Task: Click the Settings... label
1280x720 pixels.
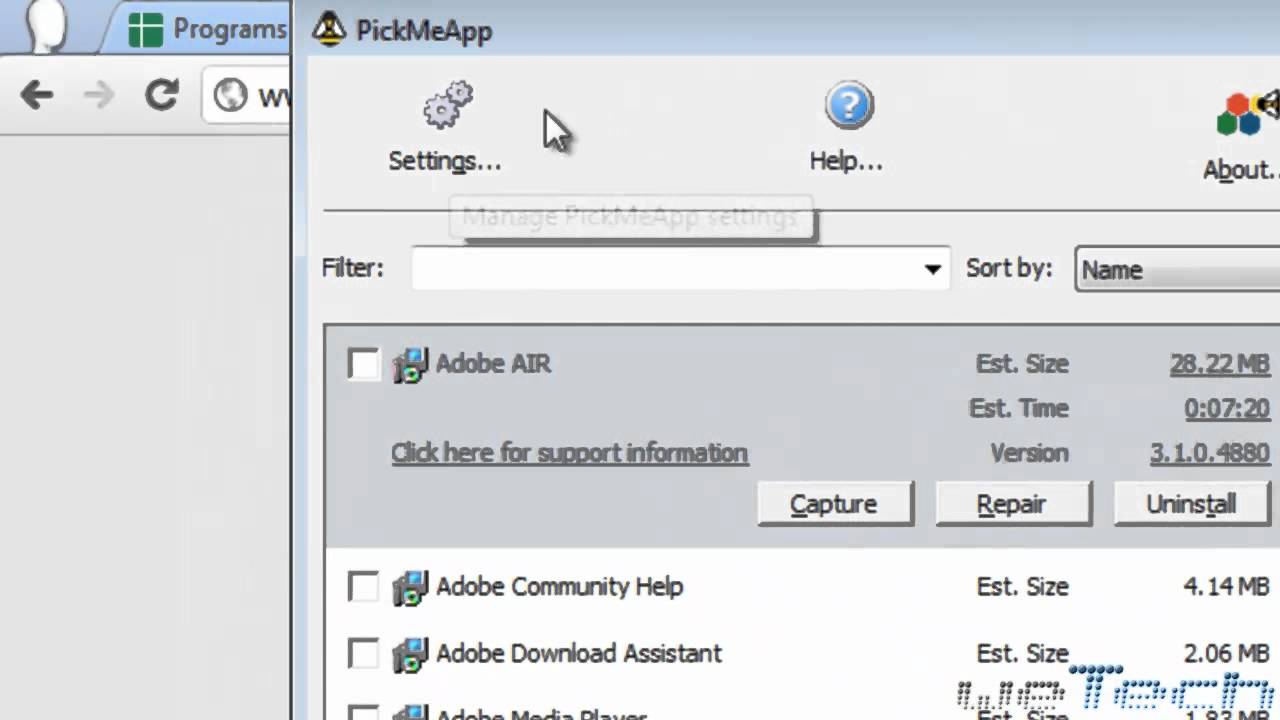Action: [444, 161]
